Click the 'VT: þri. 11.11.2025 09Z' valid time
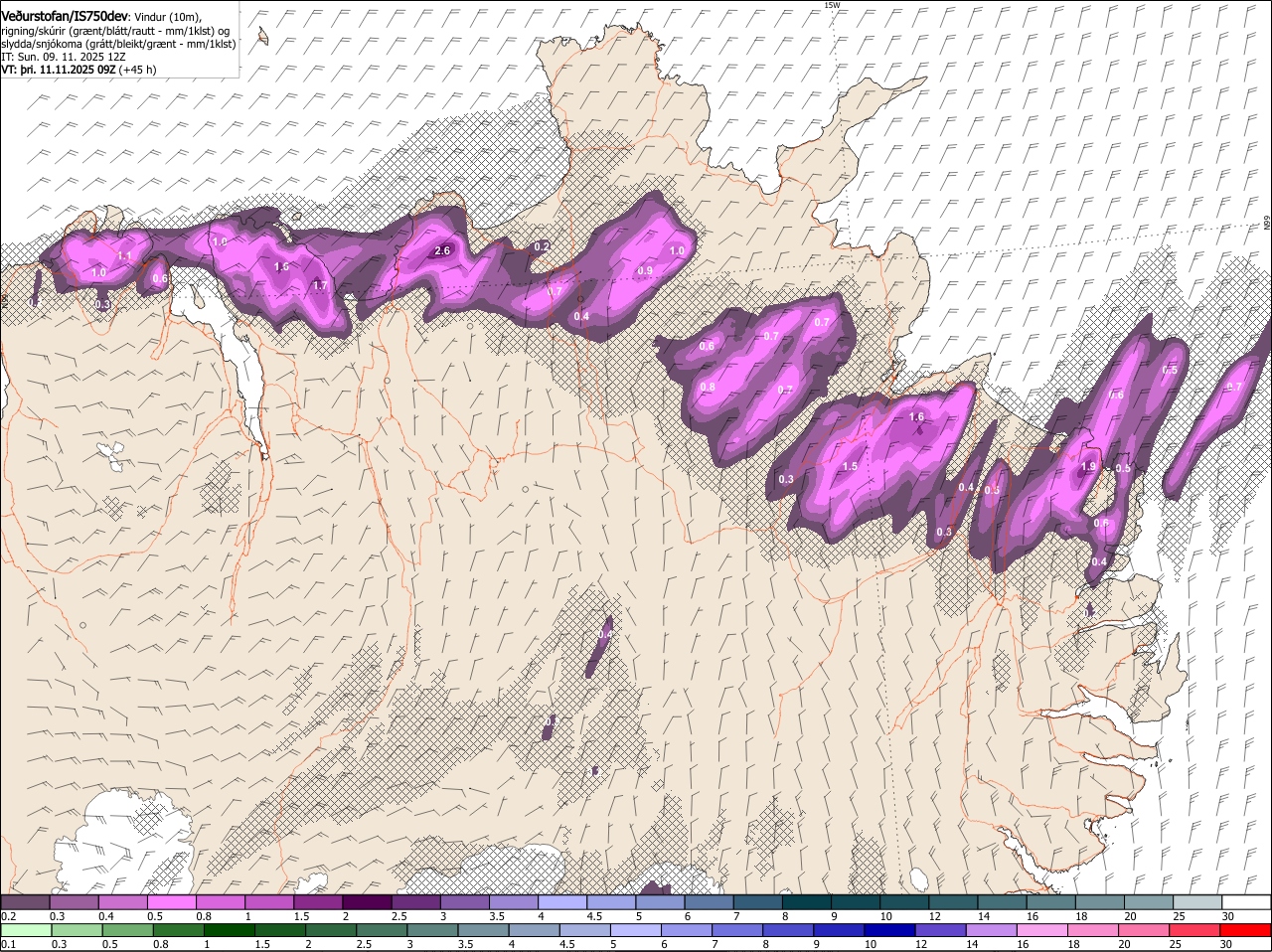 pyautogui.click(x=59, y=70)
